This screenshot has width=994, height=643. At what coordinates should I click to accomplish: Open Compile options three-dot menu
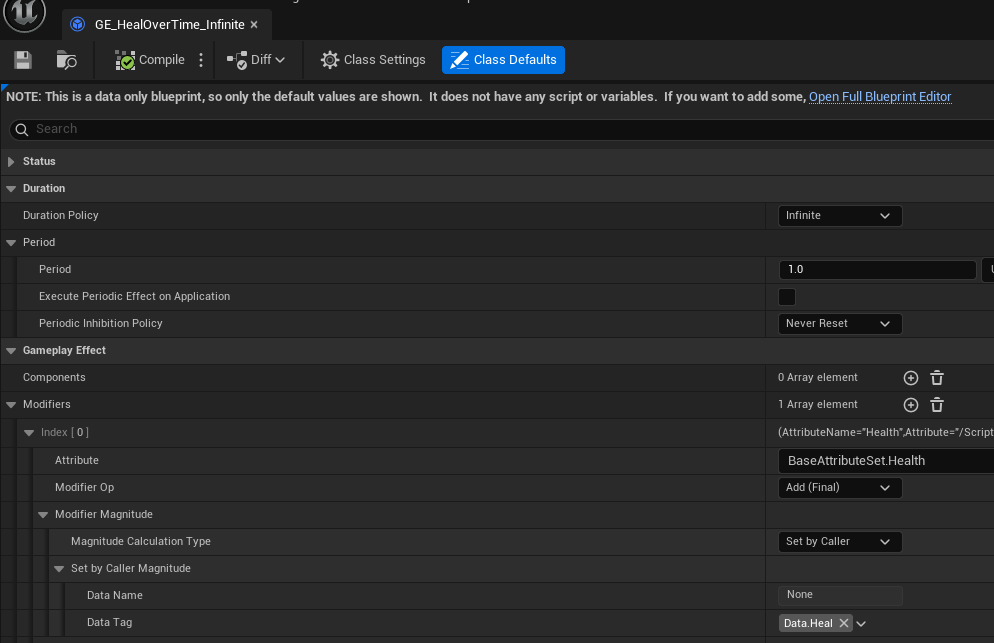pos(201,60)
